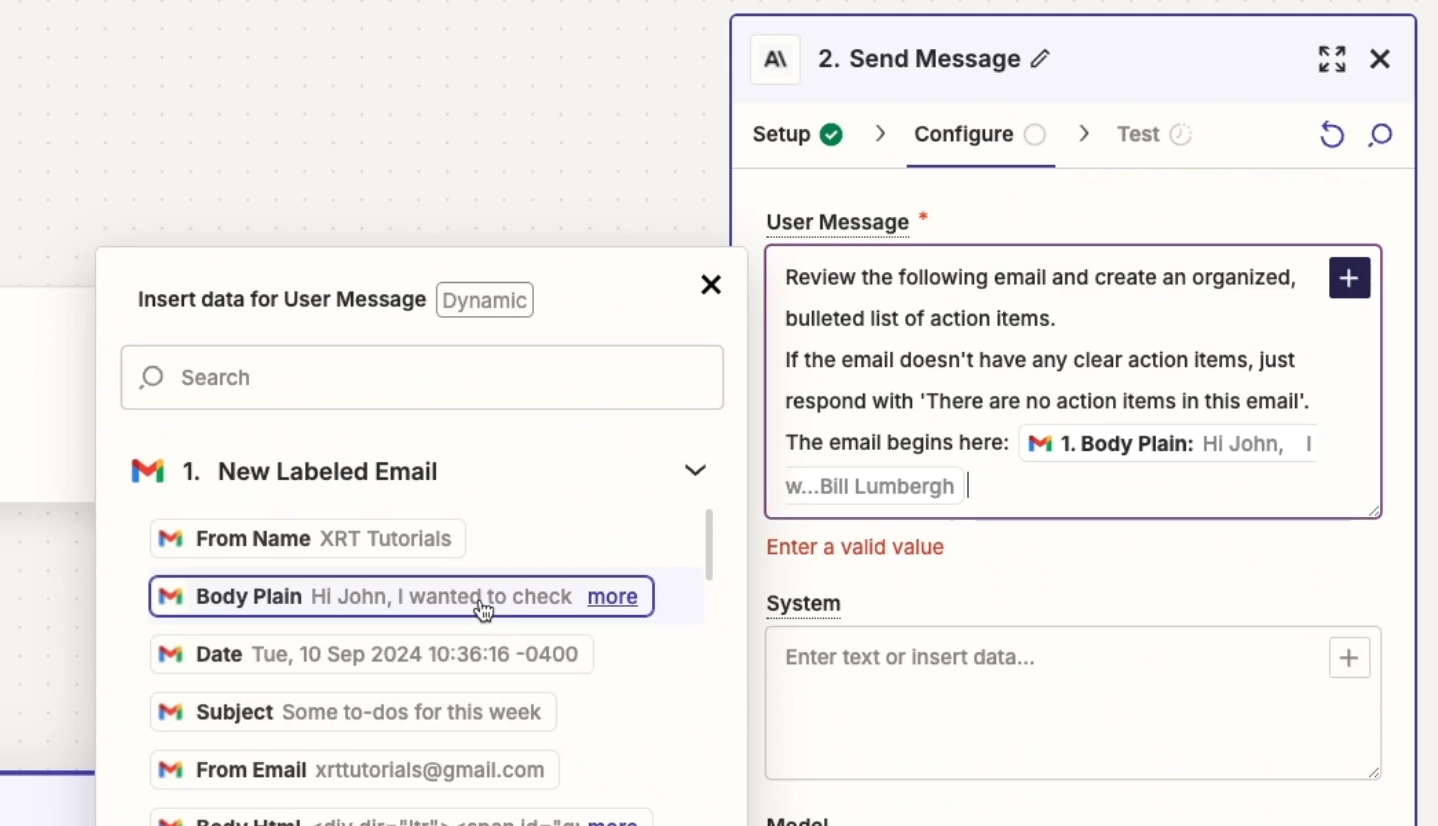Image resolution: width=1438 pixels, height=826 pixels.
Task: Click the 'Enter a valid value' error text
Action: click(855, 547)
